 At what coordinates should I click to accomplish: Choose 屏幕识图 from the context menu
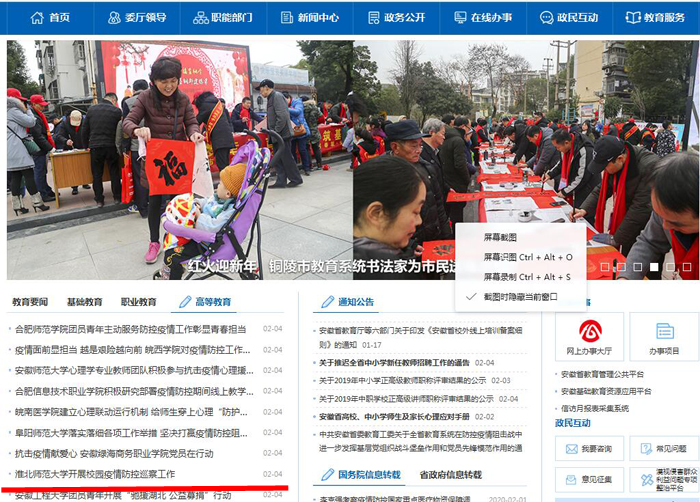[x=527, y=257]
